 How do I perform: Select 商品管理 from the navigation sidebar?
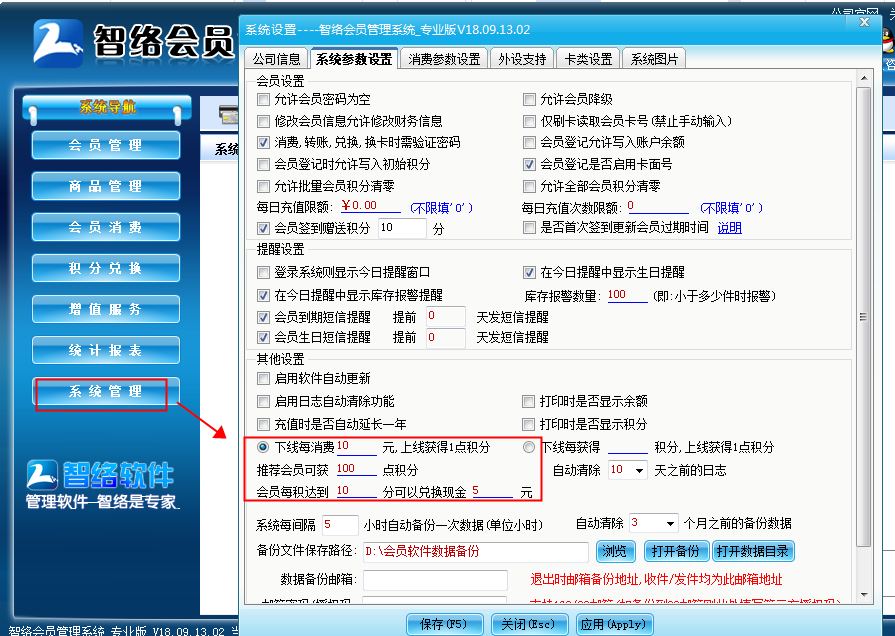[x=105, y=185]
